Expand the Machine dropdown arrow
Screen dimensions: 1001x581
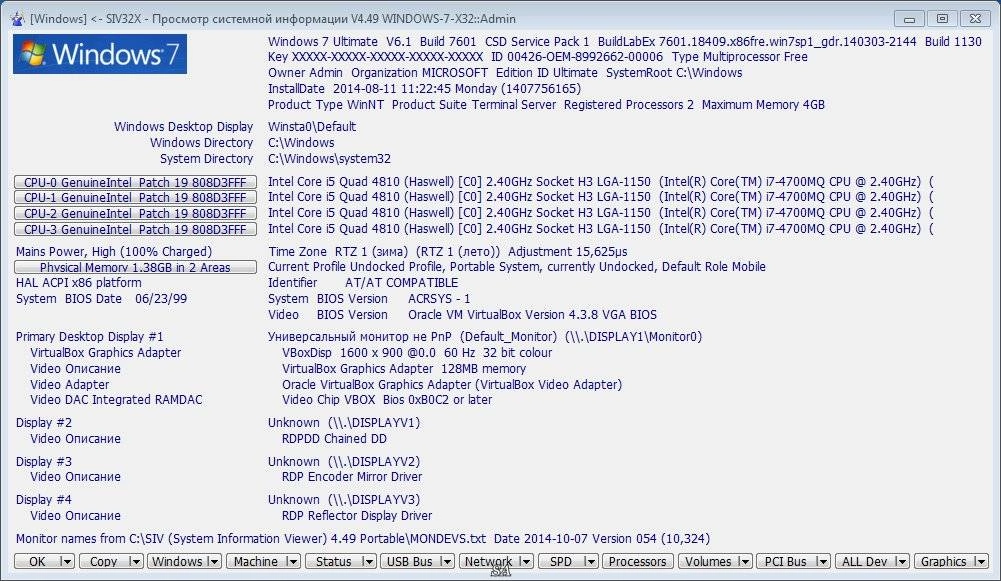[292, 561]
